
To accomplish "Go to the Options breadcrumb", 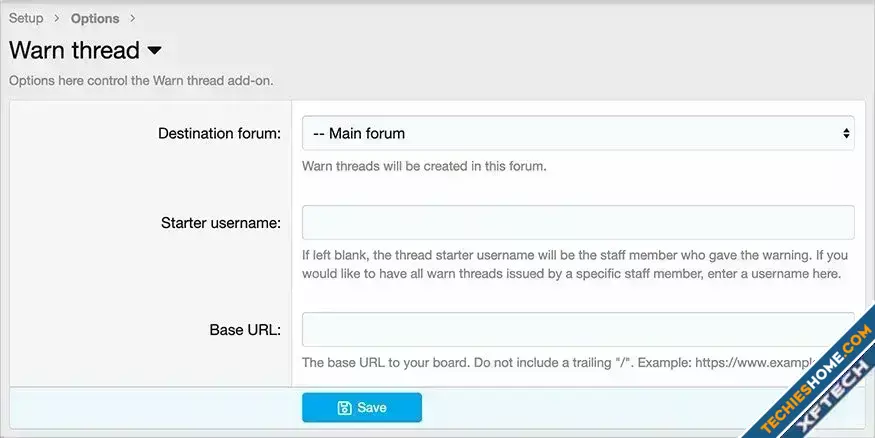I will pyautogui.click(x=95, y=18).
